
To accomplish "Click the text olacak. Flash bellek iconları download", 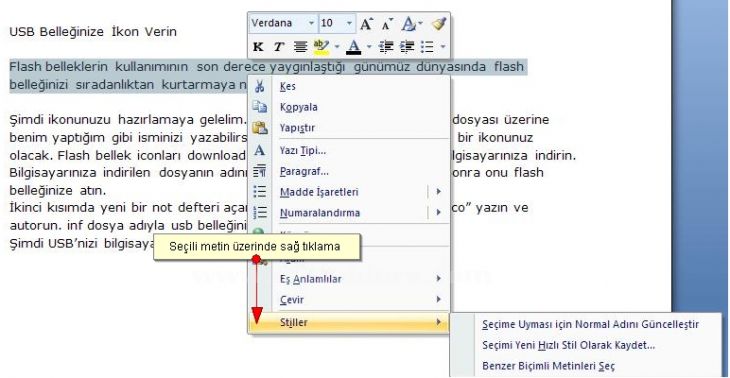I will pyautogui.click(x=128, y=155).
